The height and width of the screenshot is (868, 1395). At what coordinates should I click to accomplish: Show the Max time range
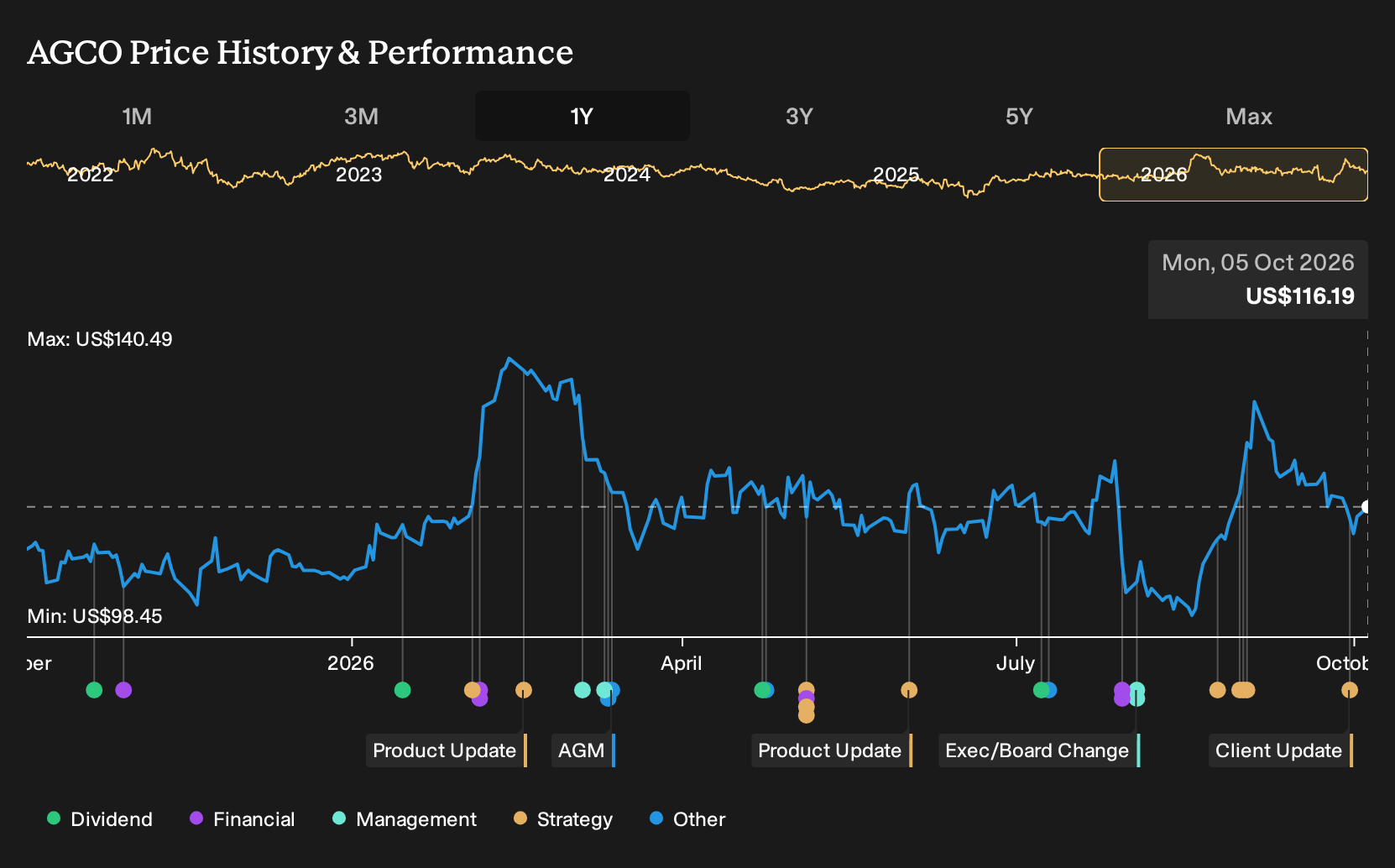(x=1249, y=116)
